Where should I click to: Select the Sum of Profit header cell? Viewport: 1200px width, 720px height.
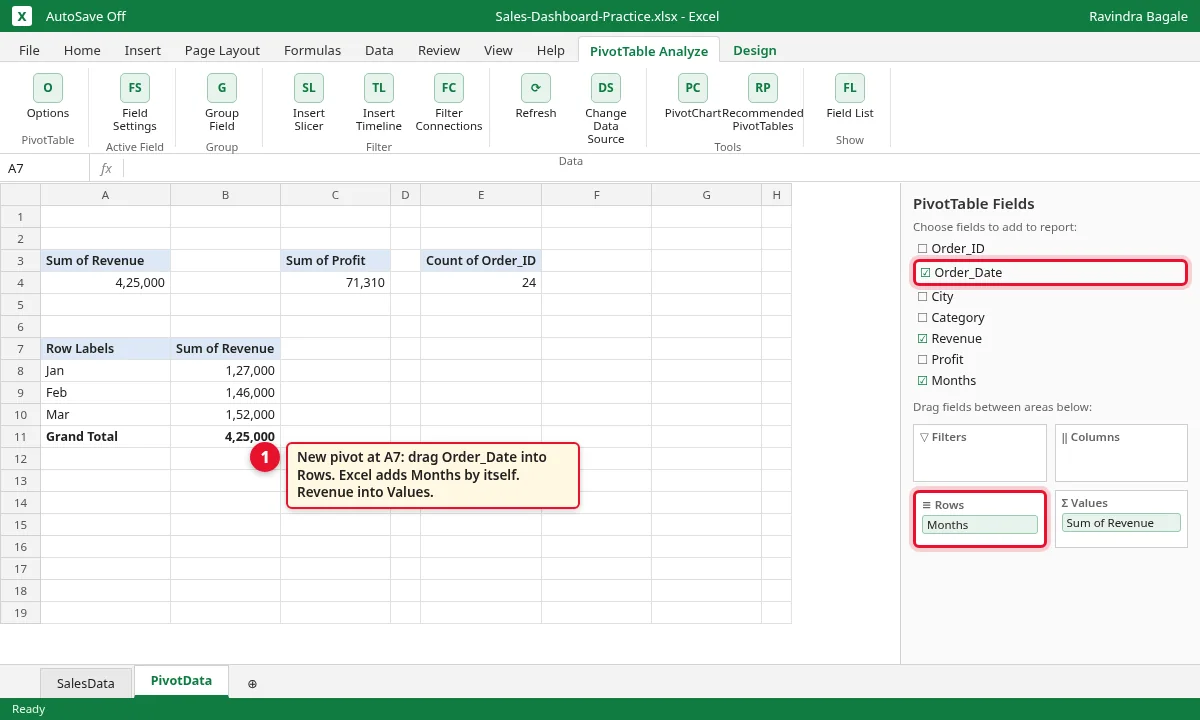click(x=336, y=260)
